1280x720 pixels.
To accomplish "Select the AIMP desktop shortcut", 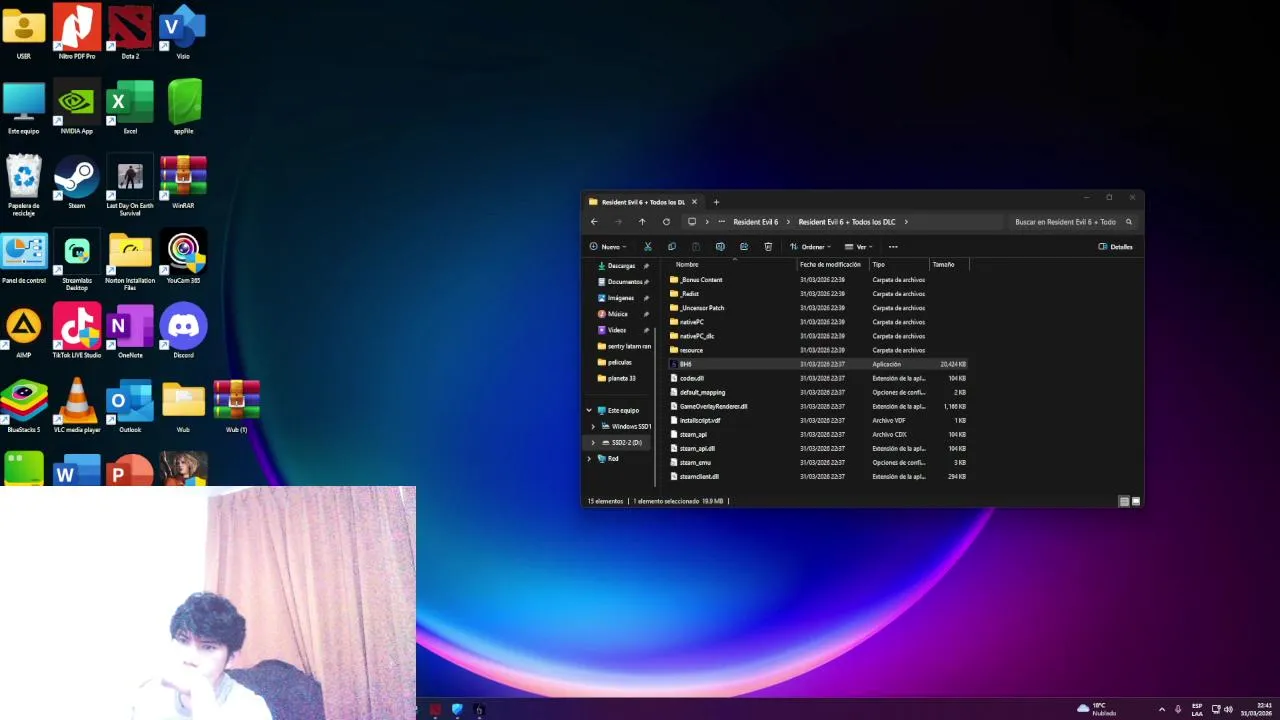I will point(24,331).
